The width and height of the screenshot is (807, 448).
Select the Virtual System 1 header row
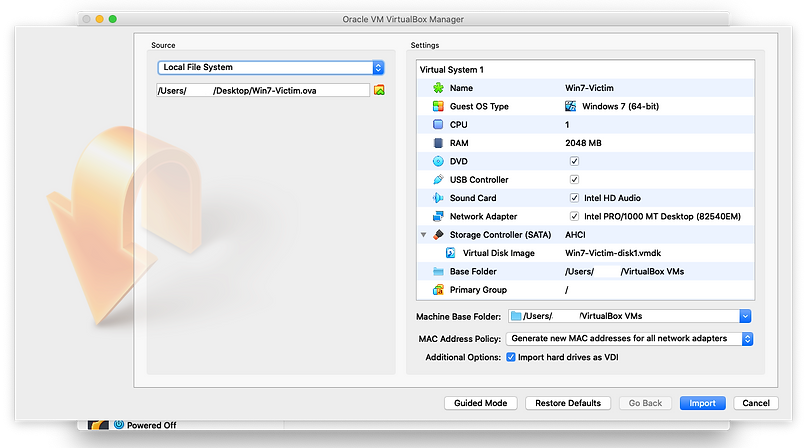(x=585, y=70)
